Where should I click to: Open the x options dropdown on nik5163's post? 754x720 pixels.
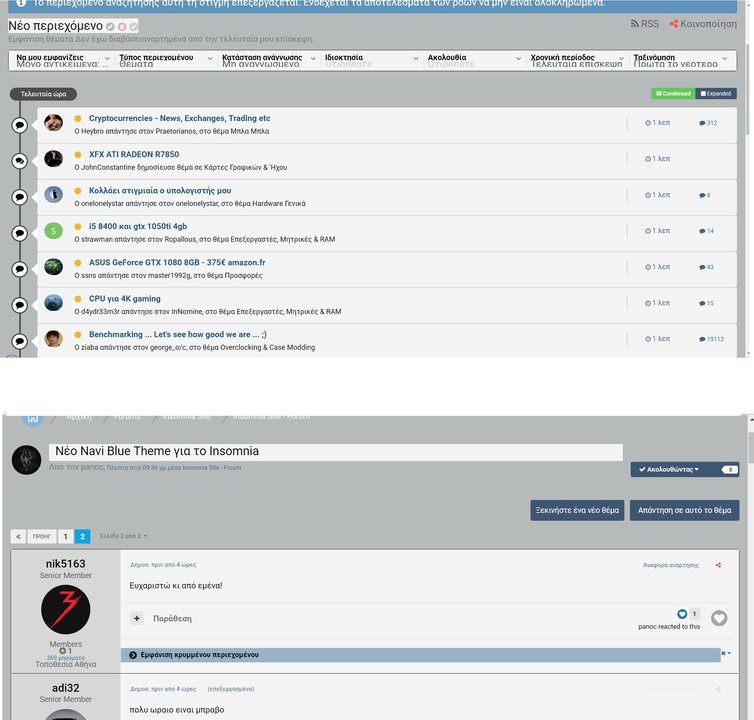(x=726, y=653)
